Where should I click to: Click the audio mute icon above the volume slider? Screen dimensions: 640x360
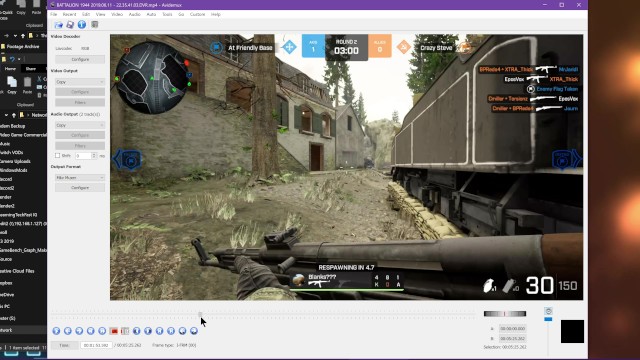point(549,311)
